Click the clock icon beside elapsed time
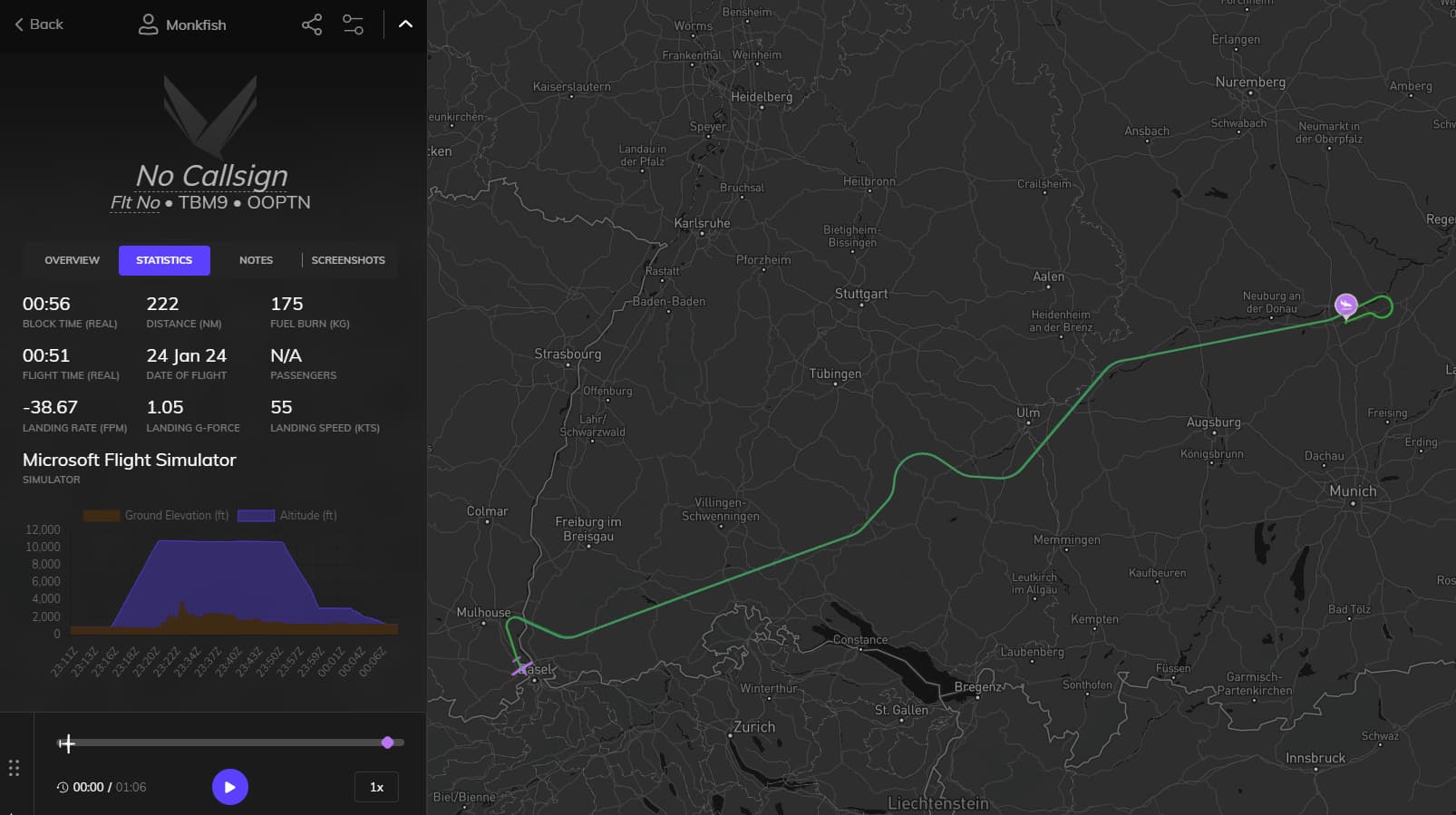This screenshot has height=815, width=1456. (x=63, y=787)
